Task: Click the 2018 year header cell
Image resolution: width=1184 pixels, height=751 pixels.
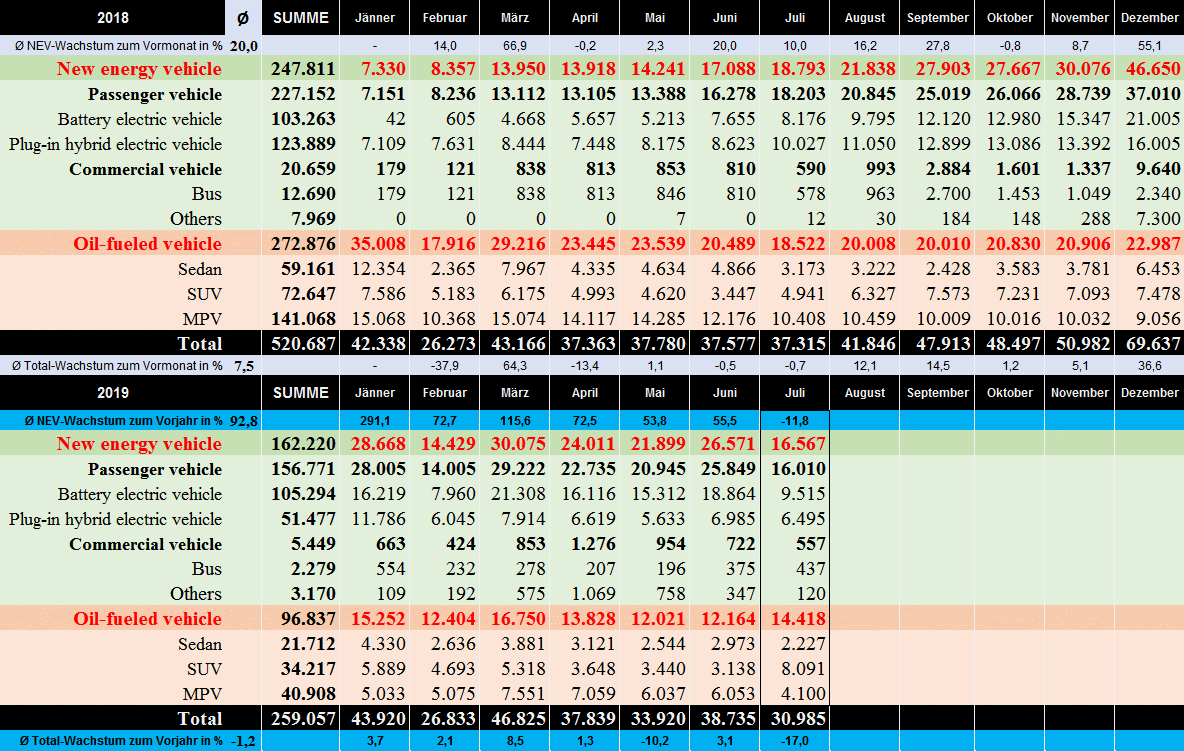Action: pyautogui.click(x=113, y=17)
